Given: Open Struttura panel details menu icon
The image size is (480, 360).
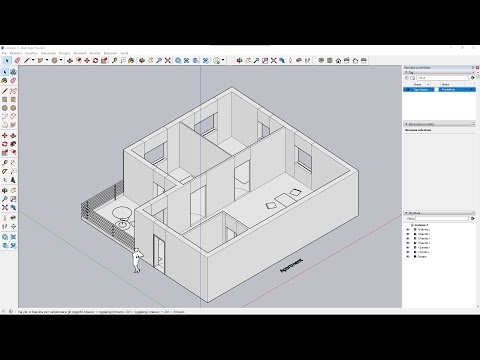Looking at the screenshot, I should 473,219.
